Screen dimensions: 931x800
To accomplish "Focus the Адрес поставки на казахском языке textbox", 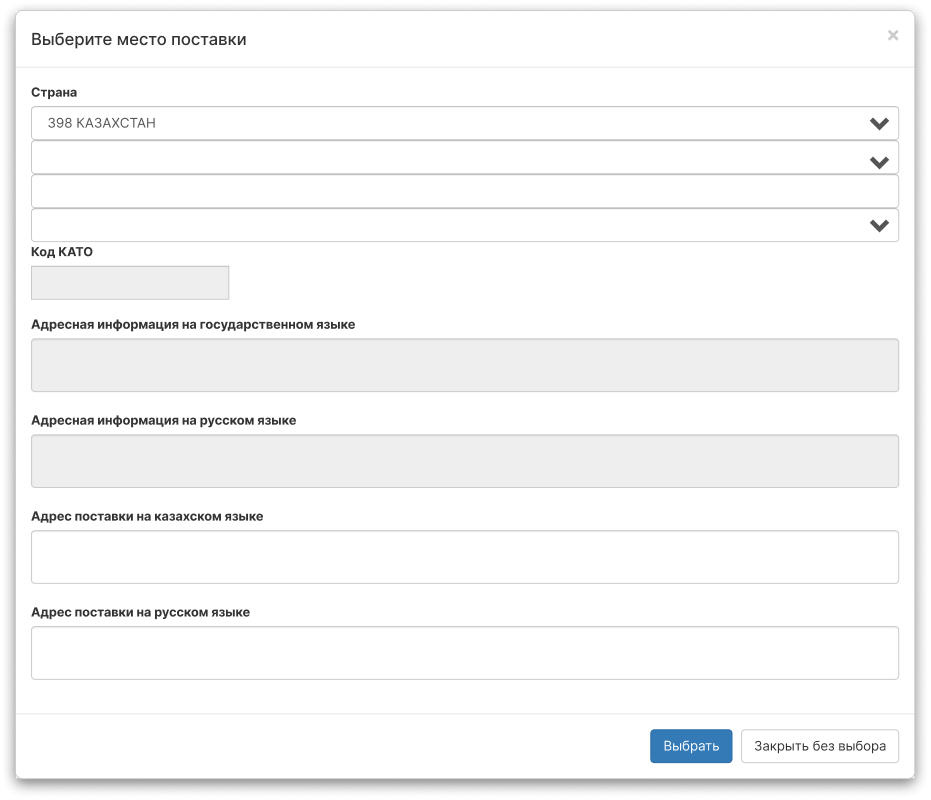I will 465,557.
